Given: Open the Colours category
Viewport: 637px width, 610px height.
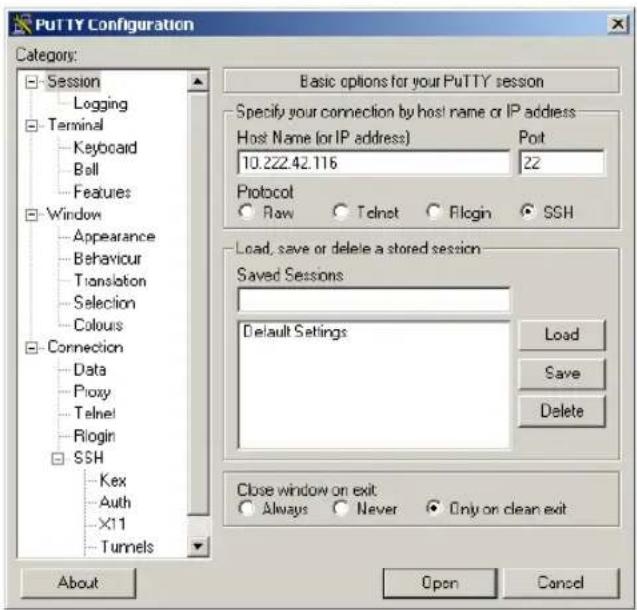Looking at the screenshot, I should pyautogui.click(x=98, y=325).
